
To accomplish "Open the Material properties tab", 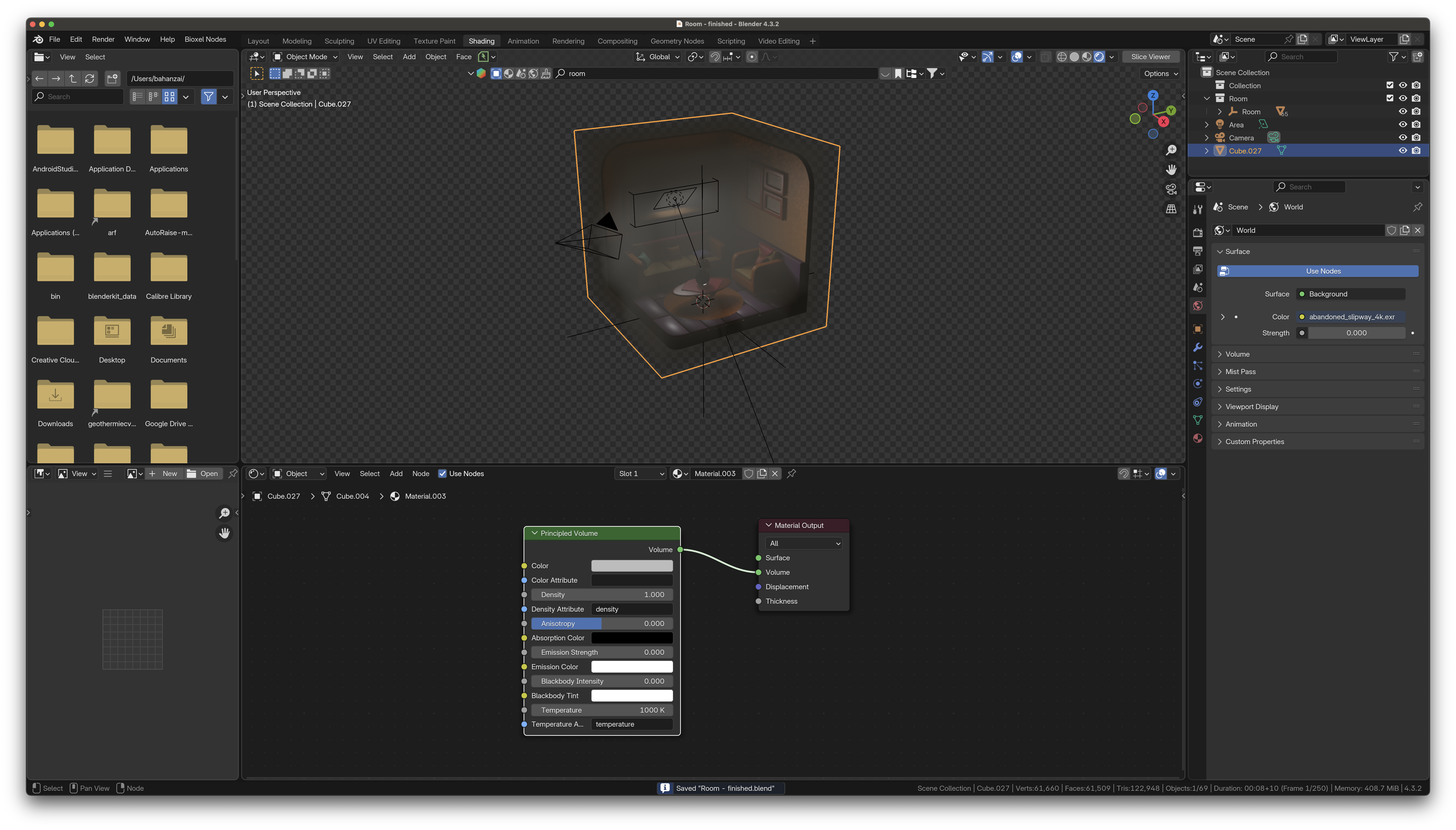I will [1198, 438].
